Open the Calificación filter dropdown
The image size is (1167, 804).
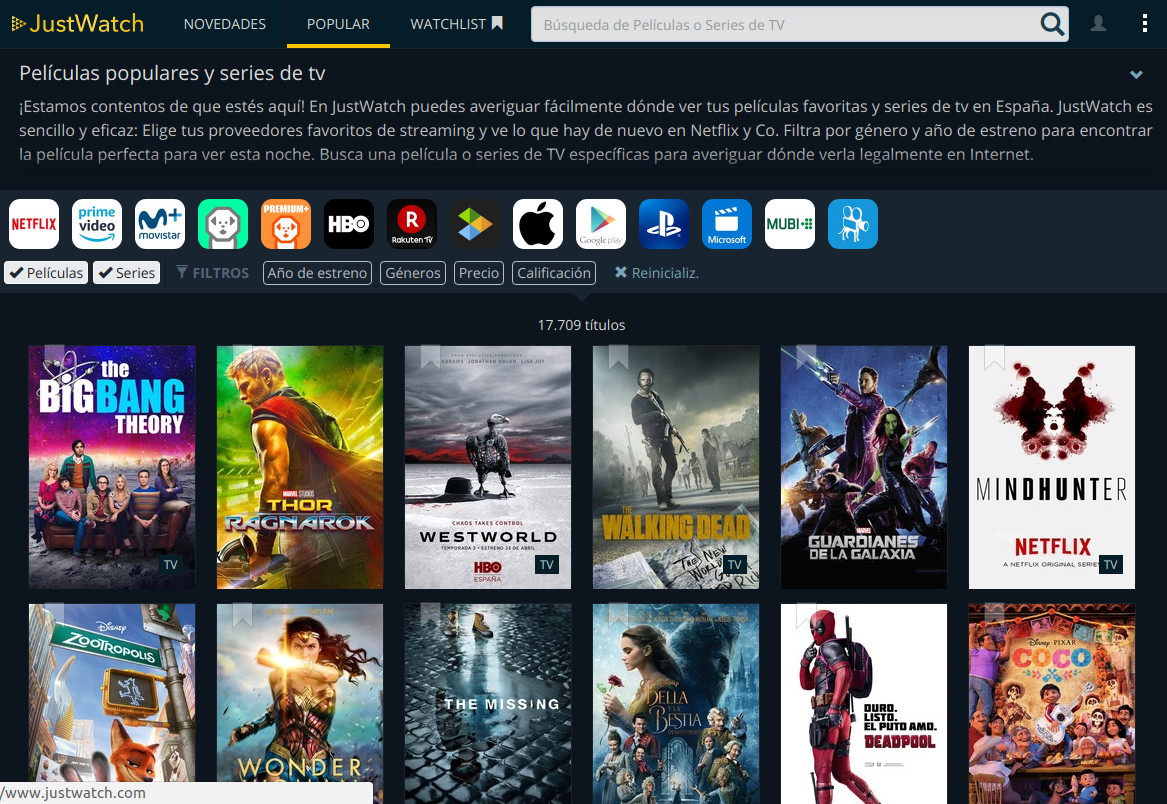[554, 273]
